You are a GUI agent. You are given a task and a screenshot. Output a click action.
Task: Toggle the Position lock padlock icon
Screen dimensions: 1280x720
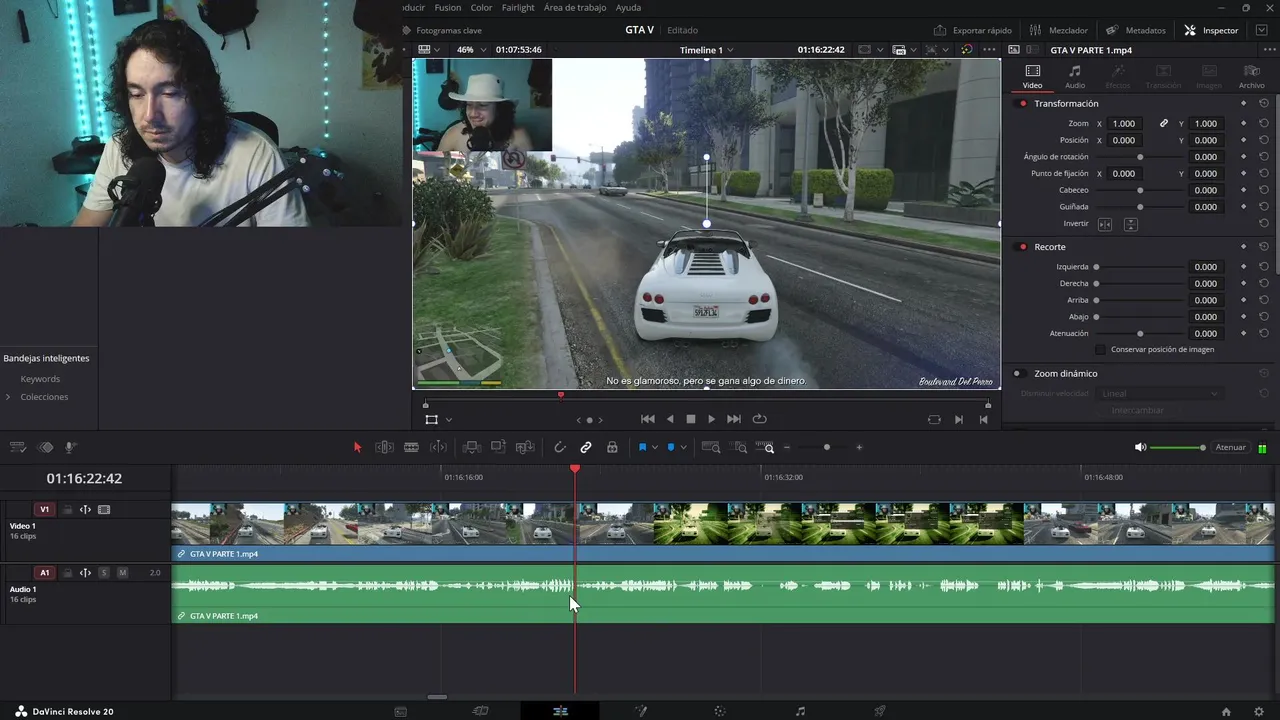(612, 447)
